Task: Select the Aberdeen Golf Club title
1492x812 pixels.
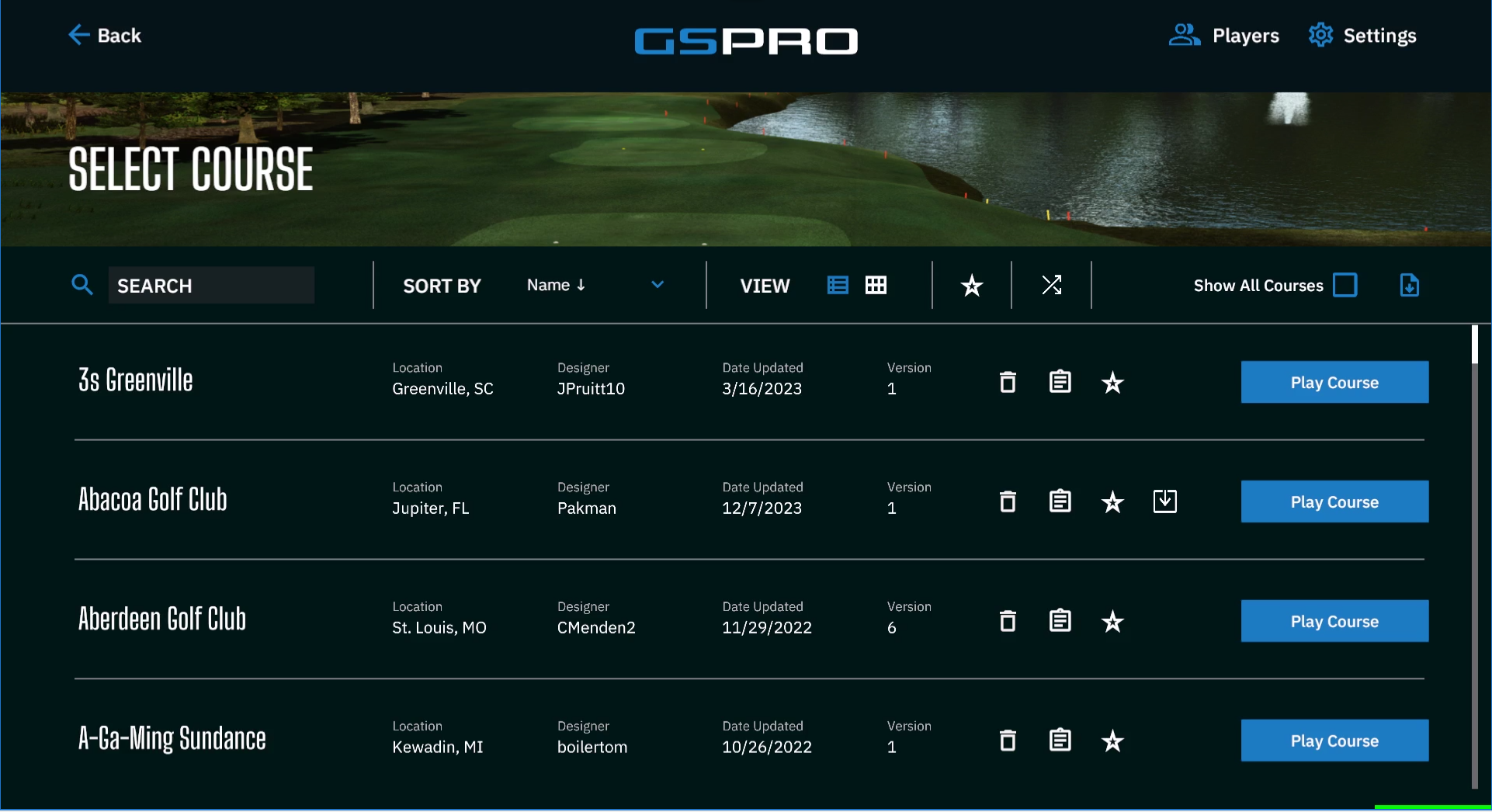Action: point(162,619)
